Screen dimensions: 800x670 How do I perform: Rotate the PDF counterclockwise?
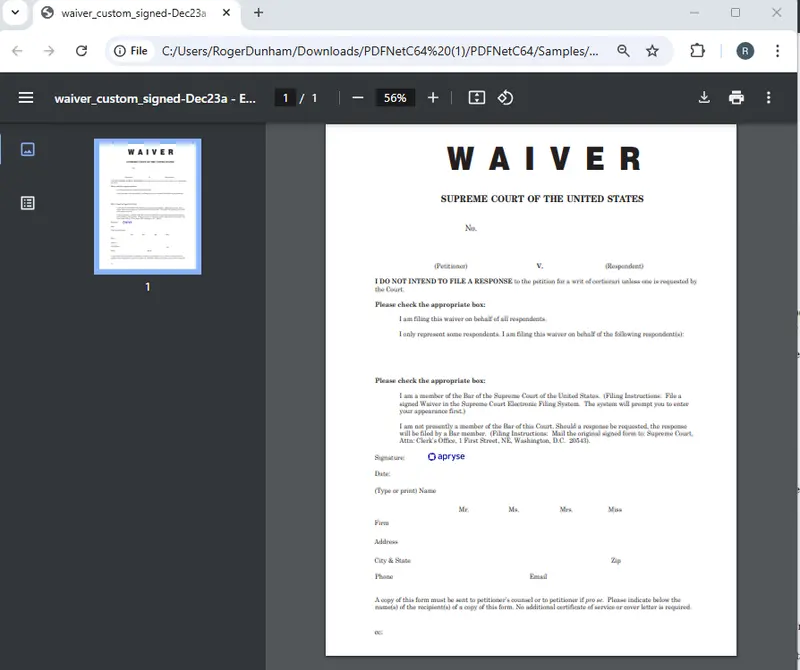pyautogui.click(x=505, y=97)
